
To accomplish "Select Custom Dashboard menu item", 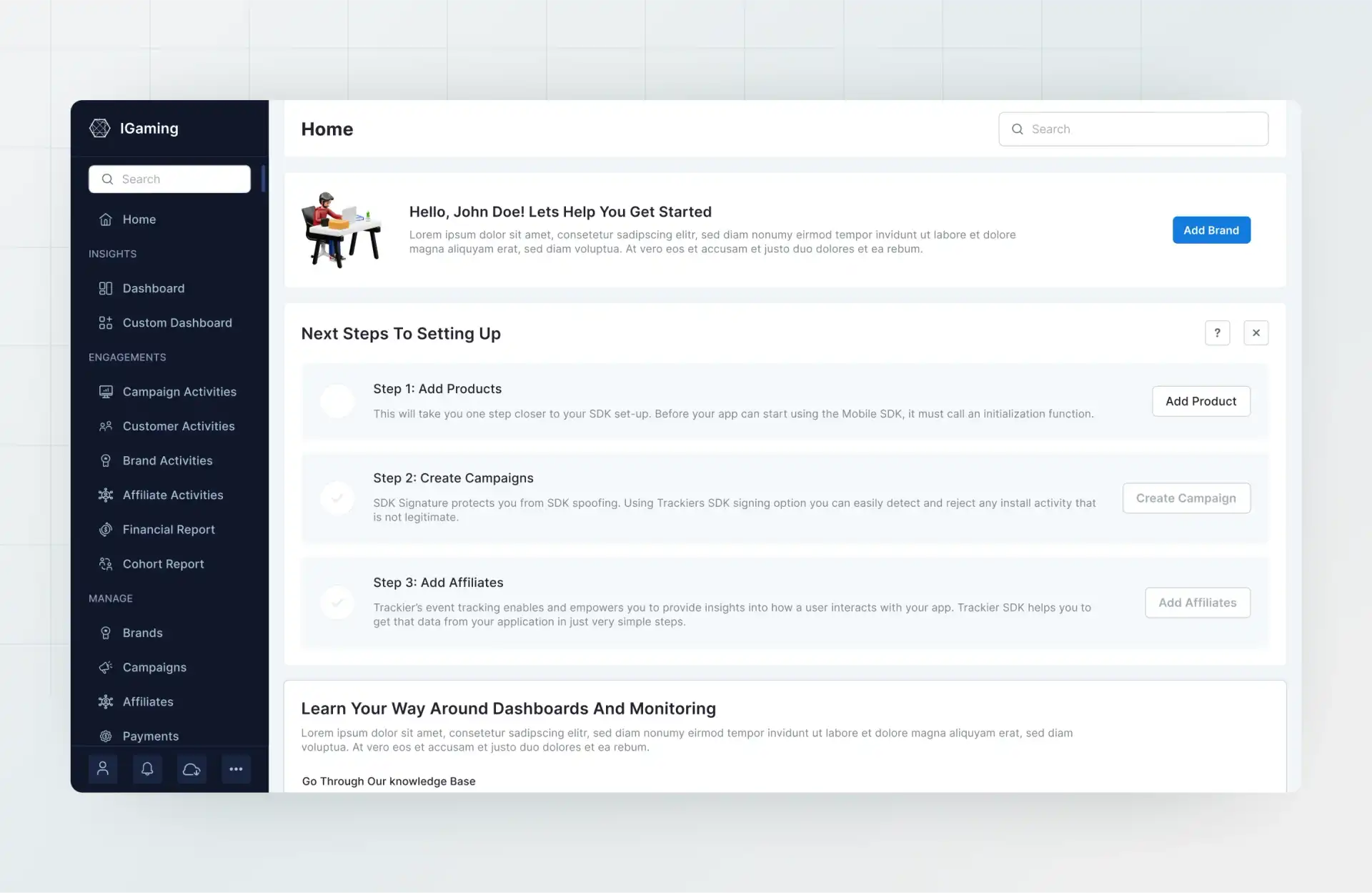I will pos(177,322).
